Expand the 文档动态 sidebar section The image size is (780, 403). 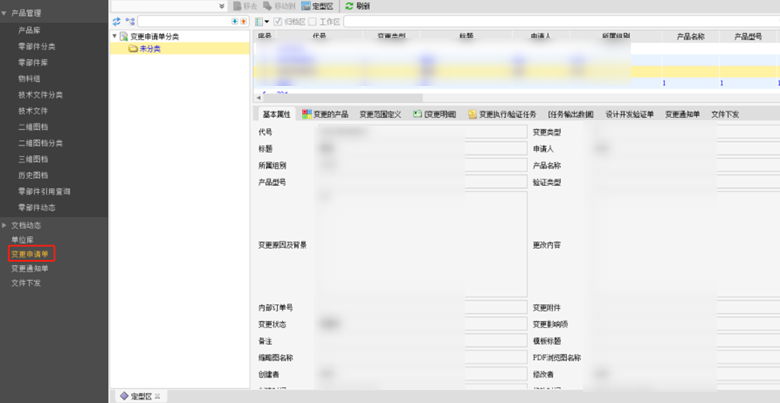4,225
